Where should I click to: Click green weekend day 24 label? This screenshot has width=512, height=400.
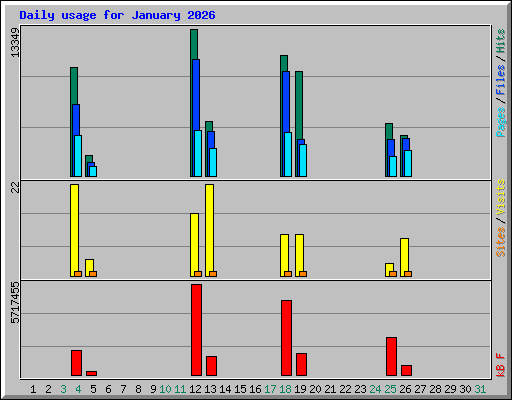(x=375, y=389)
